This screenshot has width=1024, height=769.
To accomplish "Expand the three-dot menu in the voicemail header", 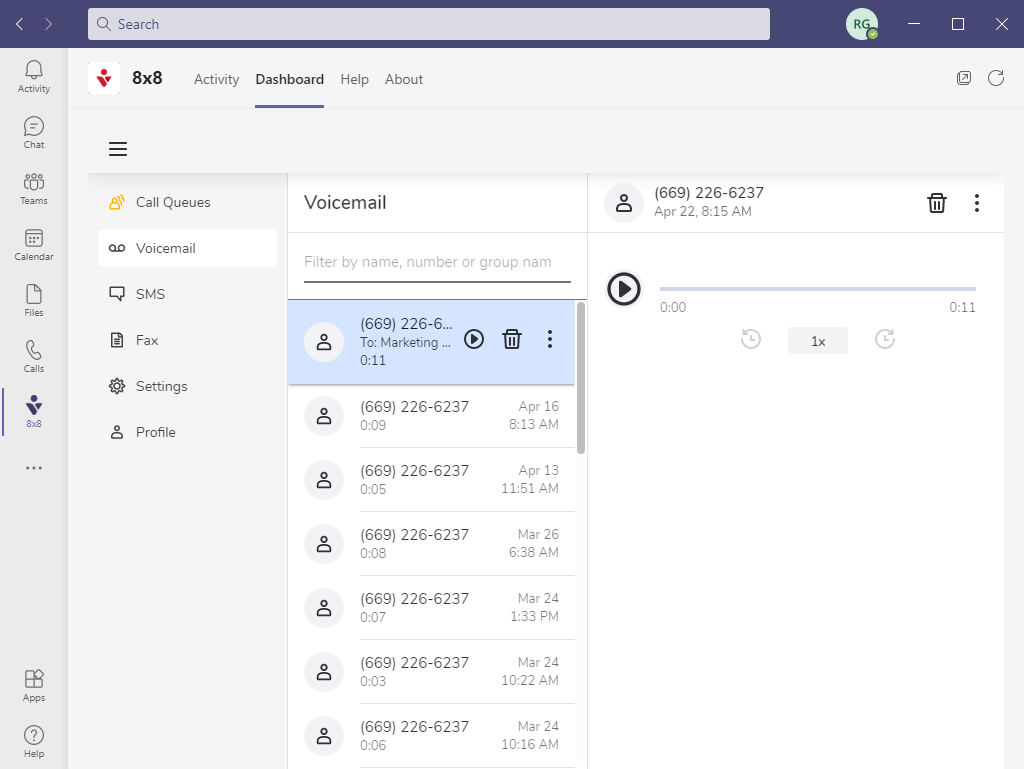I will point(977,203).
